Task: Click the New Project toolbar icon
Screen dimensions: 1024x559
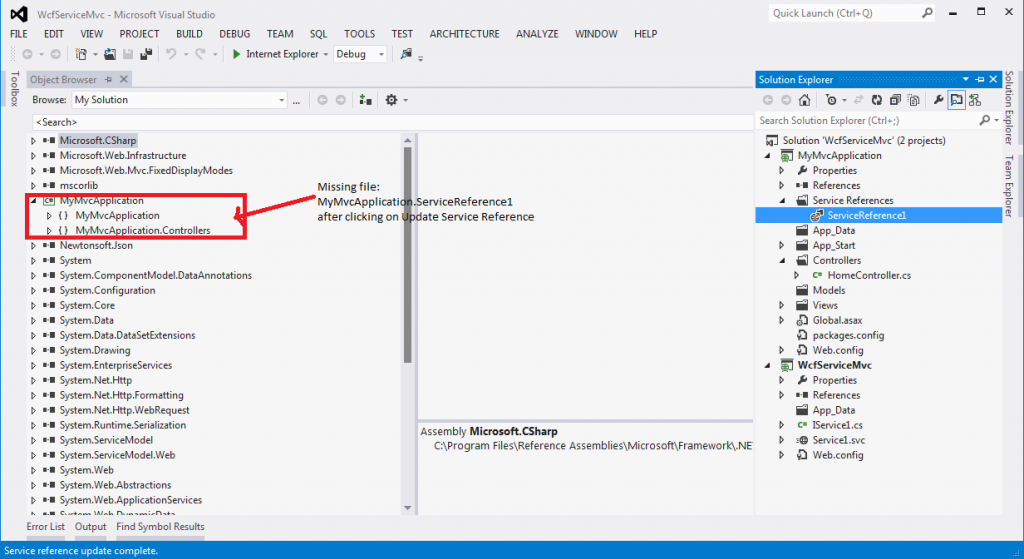Action: [x=81, y=54]
